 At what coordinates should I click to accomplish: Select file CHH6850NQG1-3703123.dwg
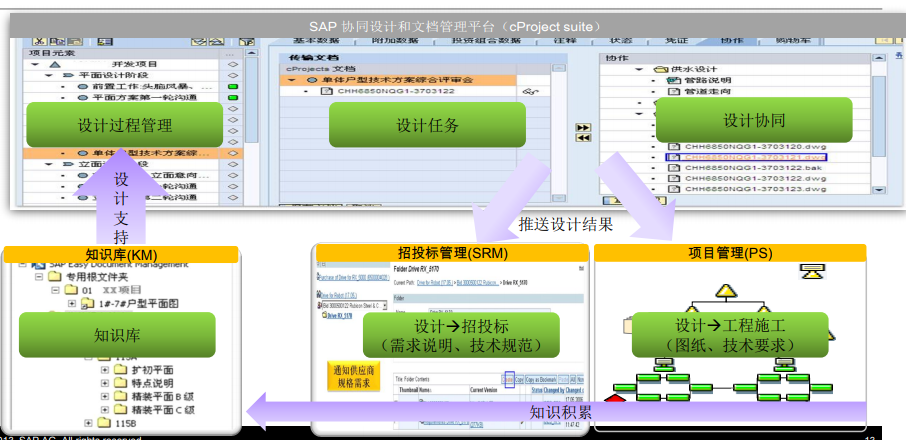click(x=755, y=189)
